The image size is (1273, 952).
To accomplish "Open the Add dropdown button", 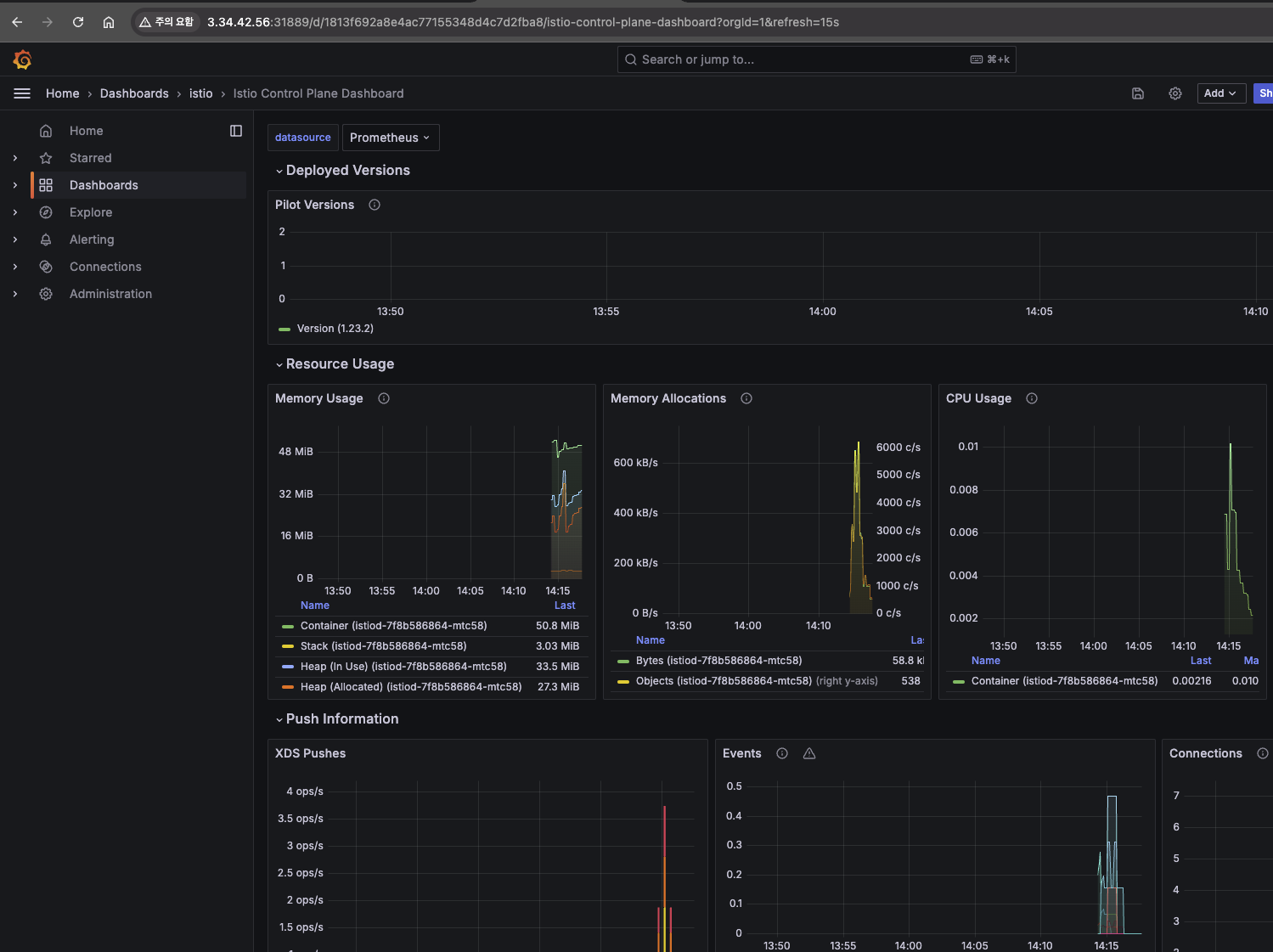I will [x=1221, y=93].
